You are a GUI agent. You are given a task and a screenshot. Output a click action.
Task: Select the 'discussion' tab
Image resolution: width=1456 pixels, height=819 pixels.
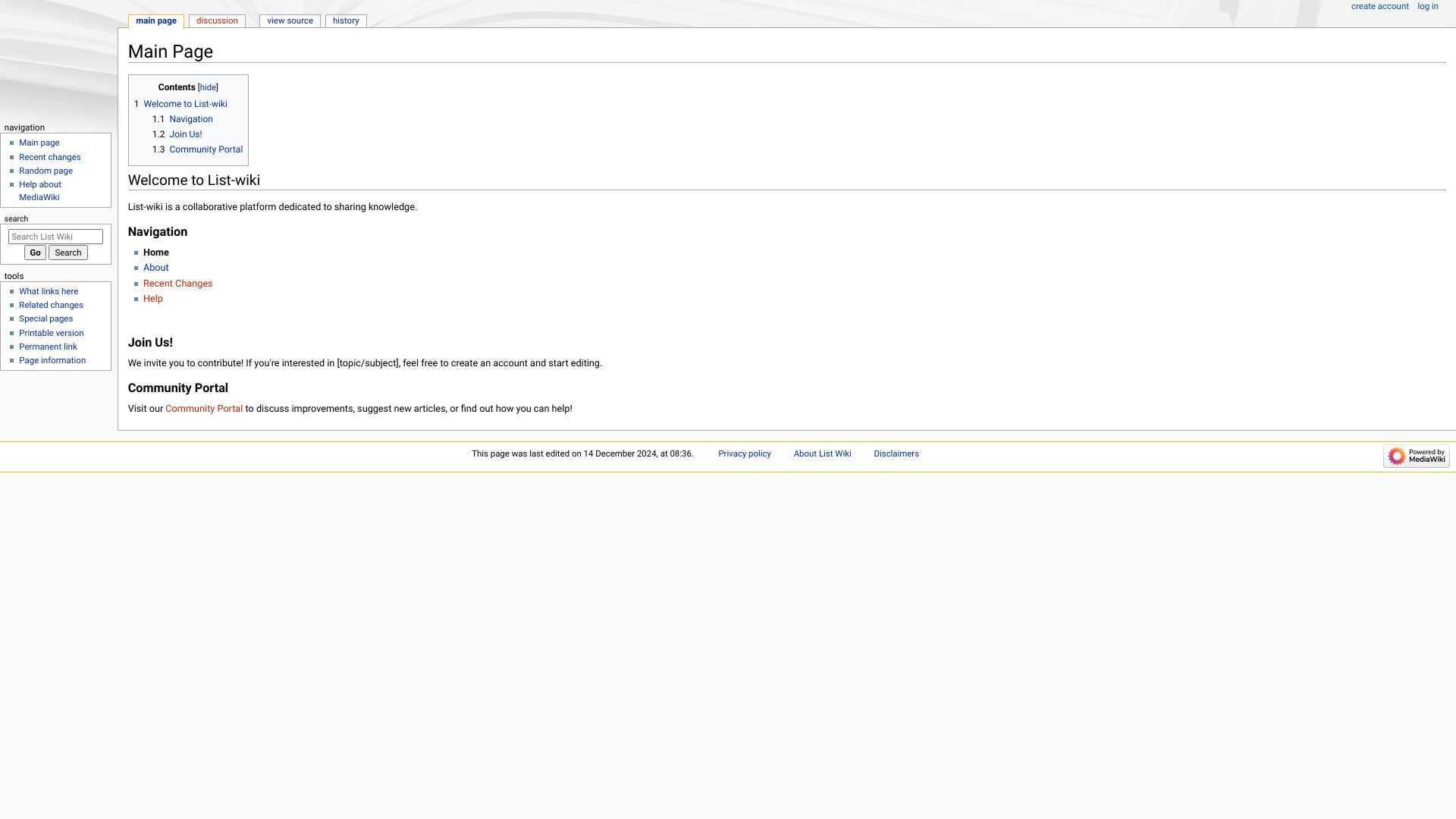[x=217, y=20]
